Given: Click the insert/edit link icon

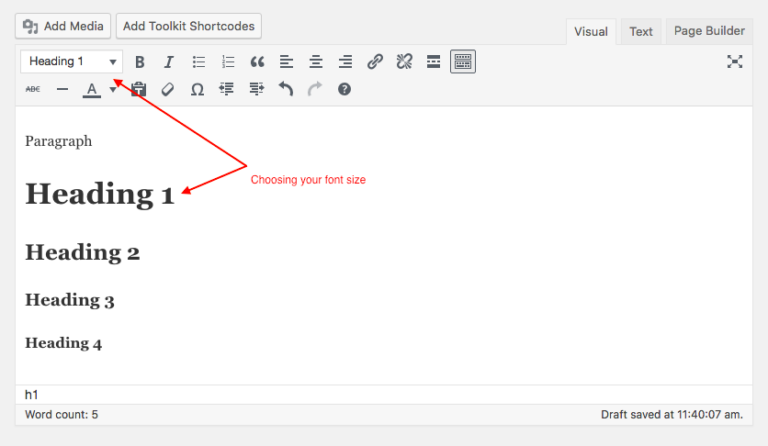Looking at the screenshot, I should click(x=375, y=62).
